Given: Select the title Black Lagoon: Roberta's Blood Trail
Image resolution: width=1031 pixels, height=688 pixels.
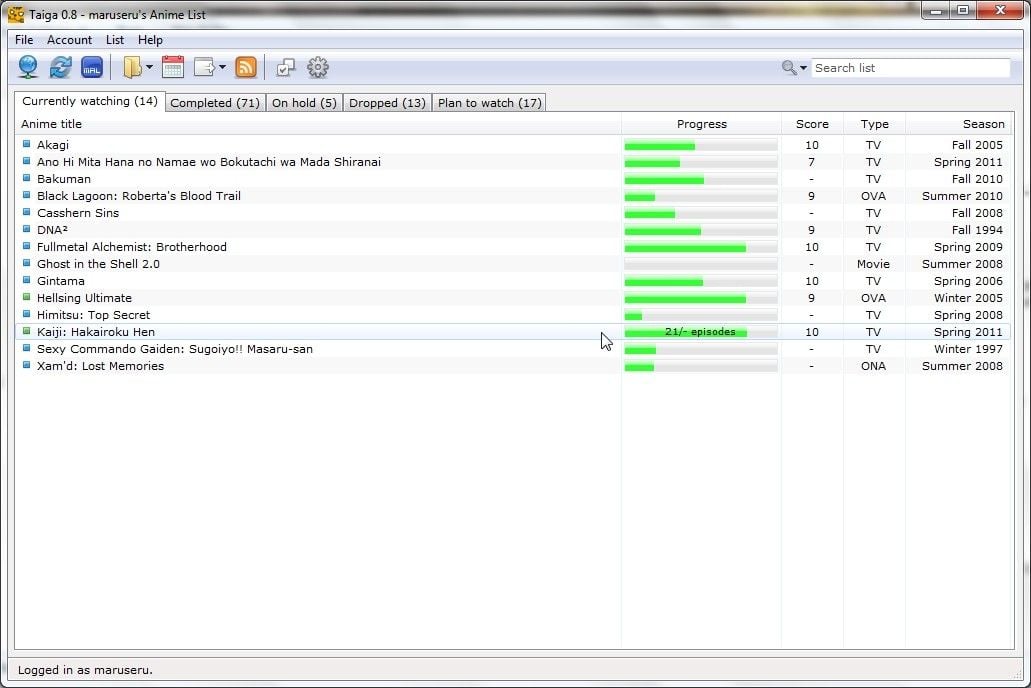Looking at the screenshot, I should [x=139, y=196].
